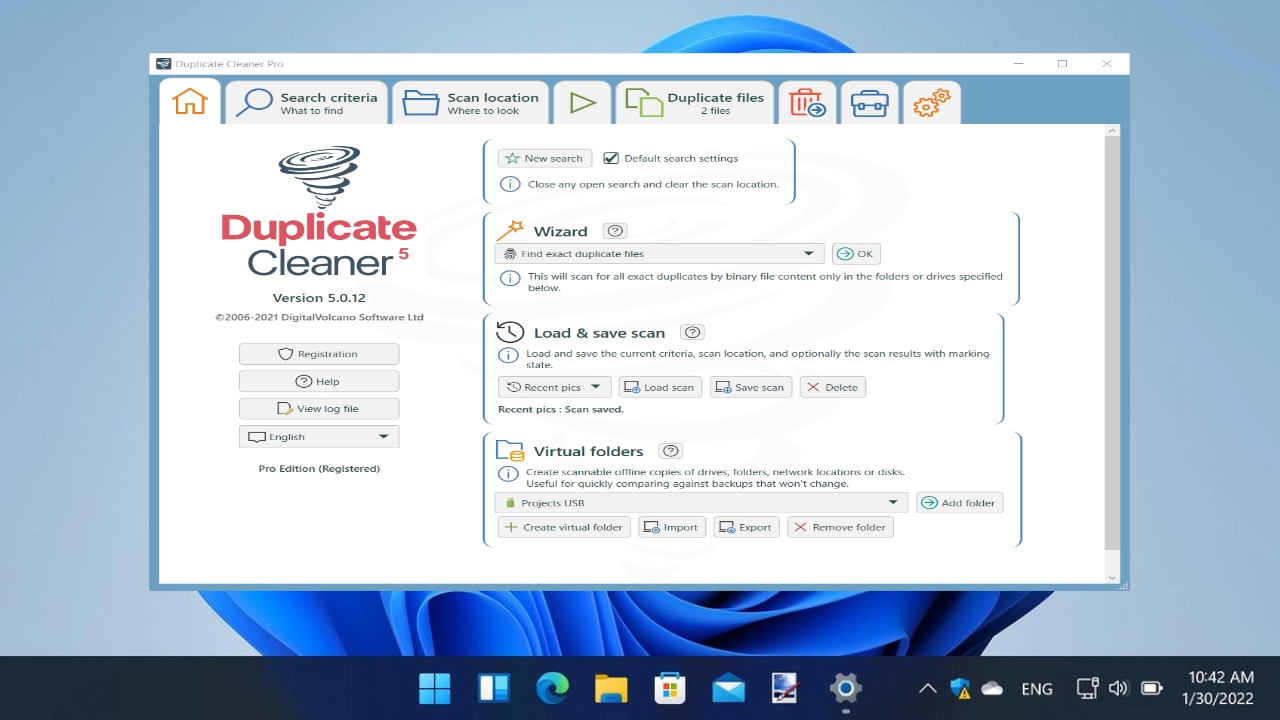The height and width of the screenshot is (720, 1280).
Task: Open help for Virtual folders
Action: (671, 451)
